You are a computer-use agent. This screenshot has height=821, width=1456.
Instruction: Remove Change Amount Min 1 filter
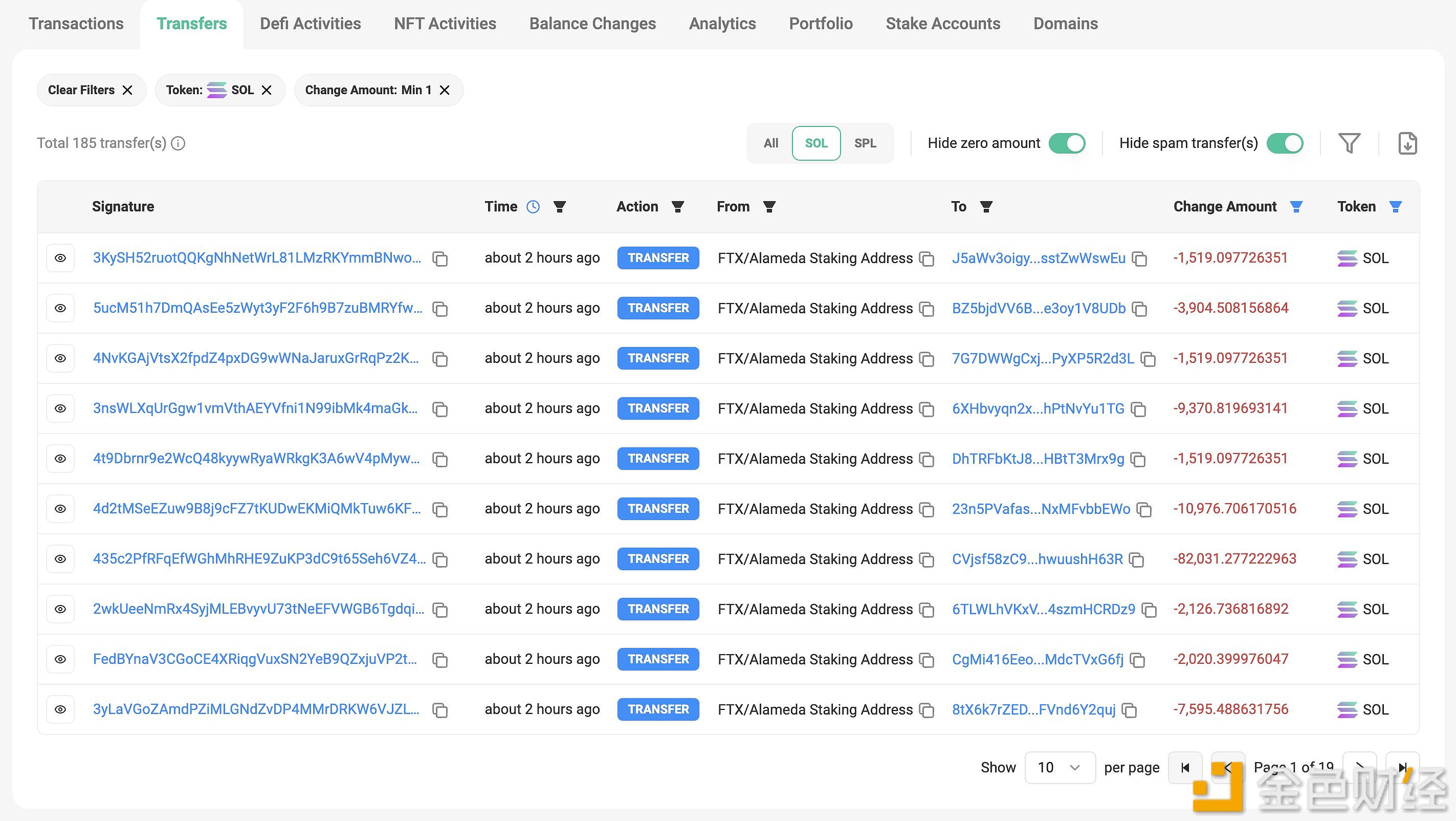[x=445, y=90]
